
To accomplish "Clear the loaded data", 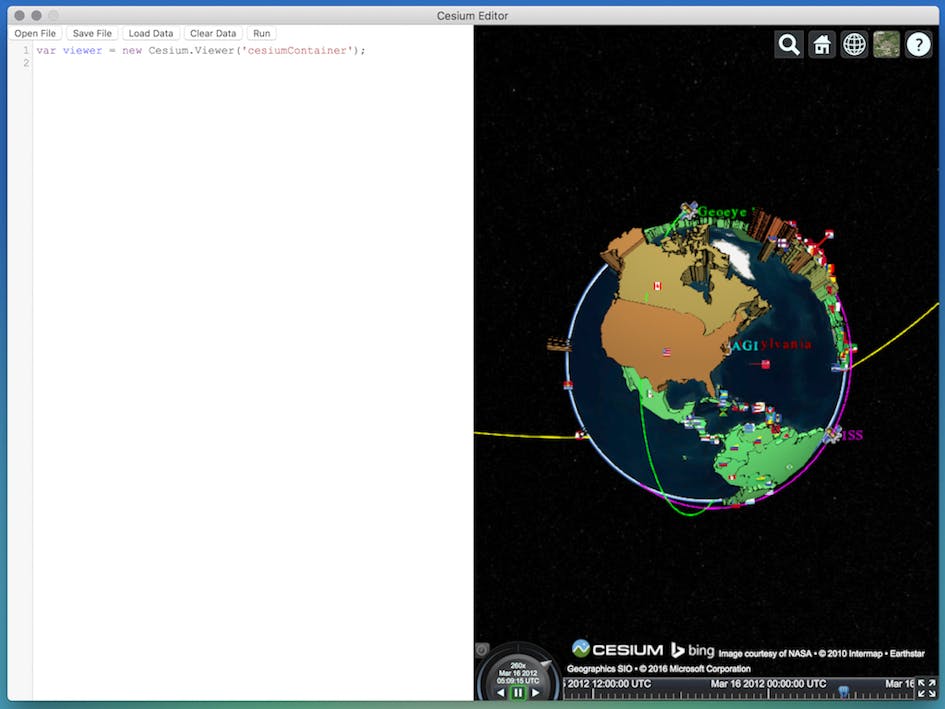I will pos(212,33).
